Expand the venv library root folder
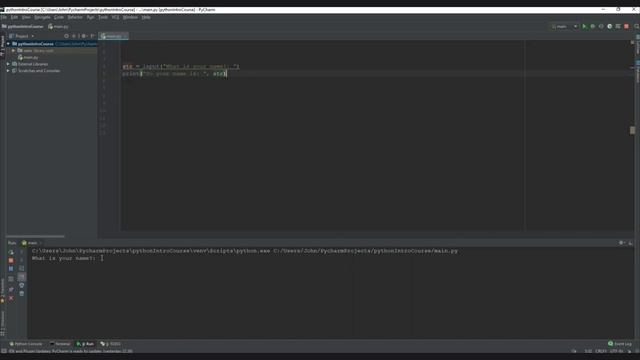640x360 pixels. click(13, 51)
